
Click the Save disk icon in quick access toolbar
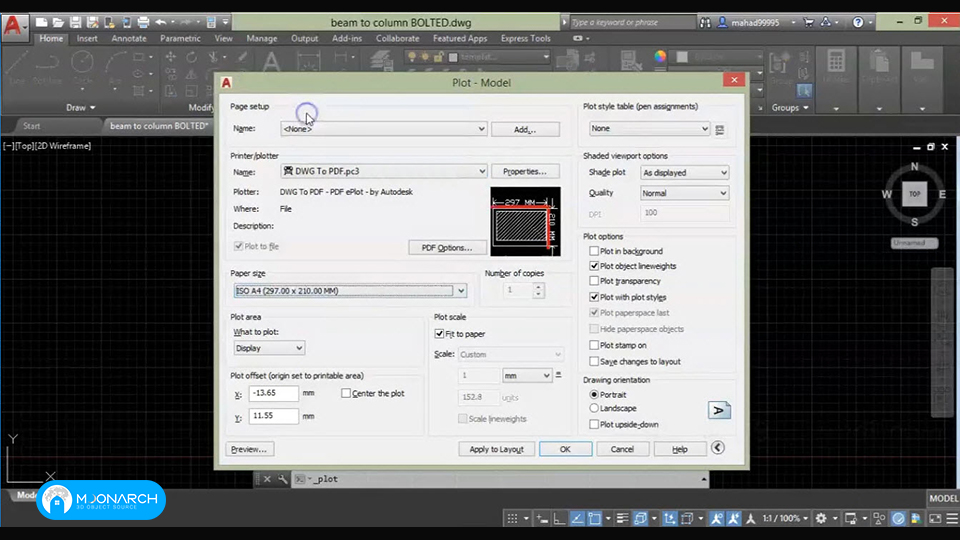(75, 23)
